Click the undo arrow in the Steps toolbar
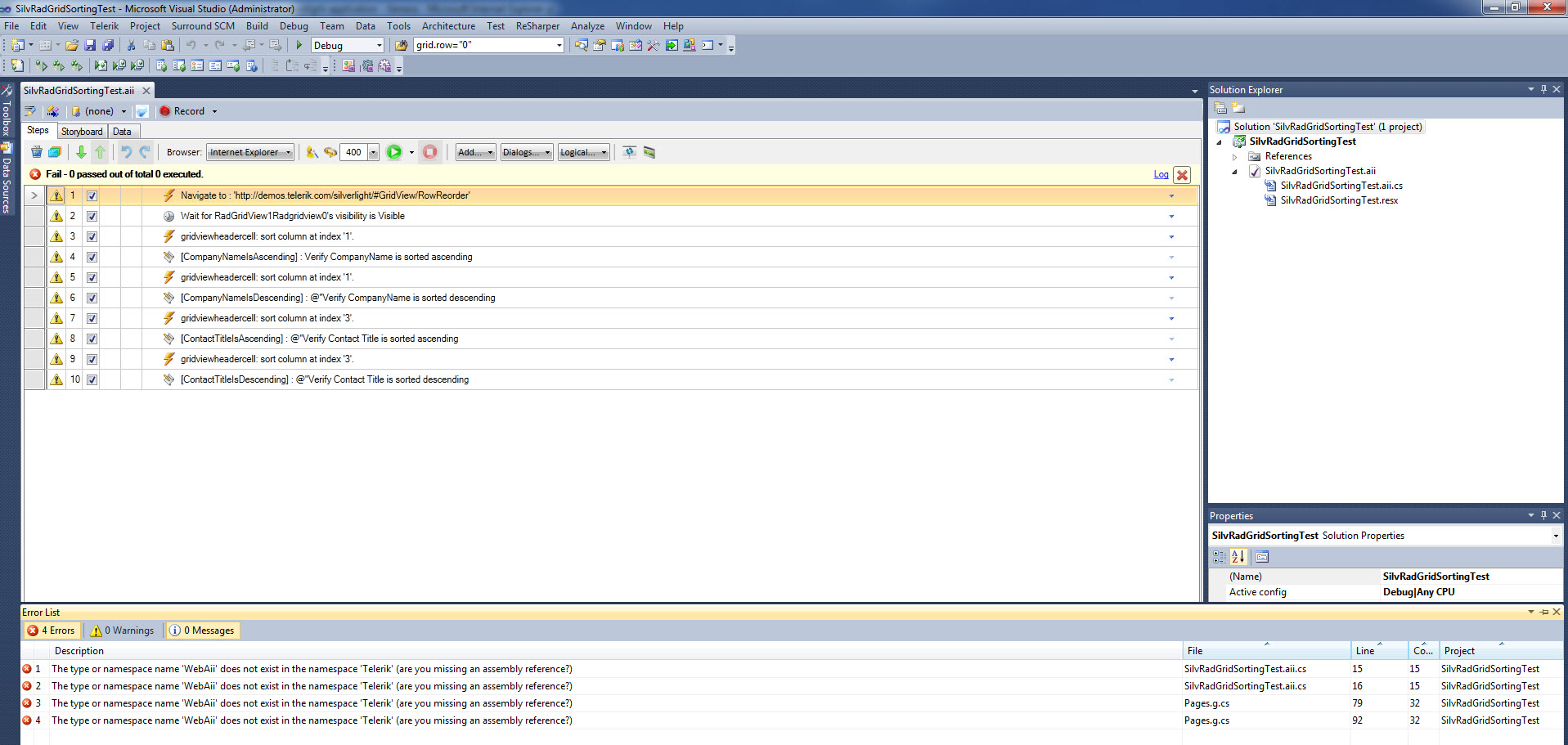 (x=126, y=152)
